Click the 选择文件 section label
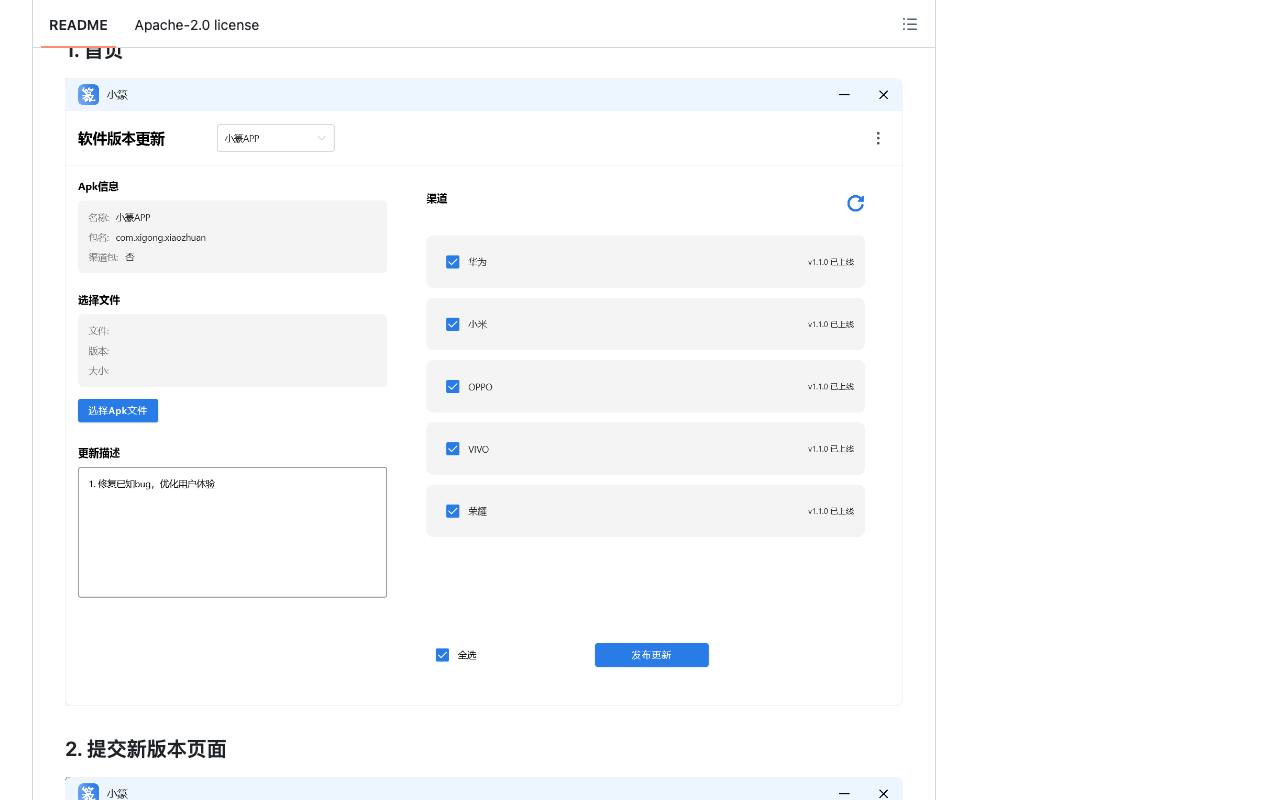Screen dimensions: 1280x800 [99, 300]
